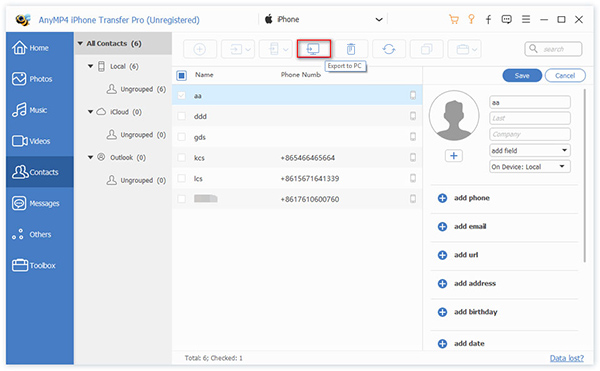The width and height of the screenshot is (600, 371).
Task: Collapse the iCloud (0) tree node
Action: coord(91,112)
